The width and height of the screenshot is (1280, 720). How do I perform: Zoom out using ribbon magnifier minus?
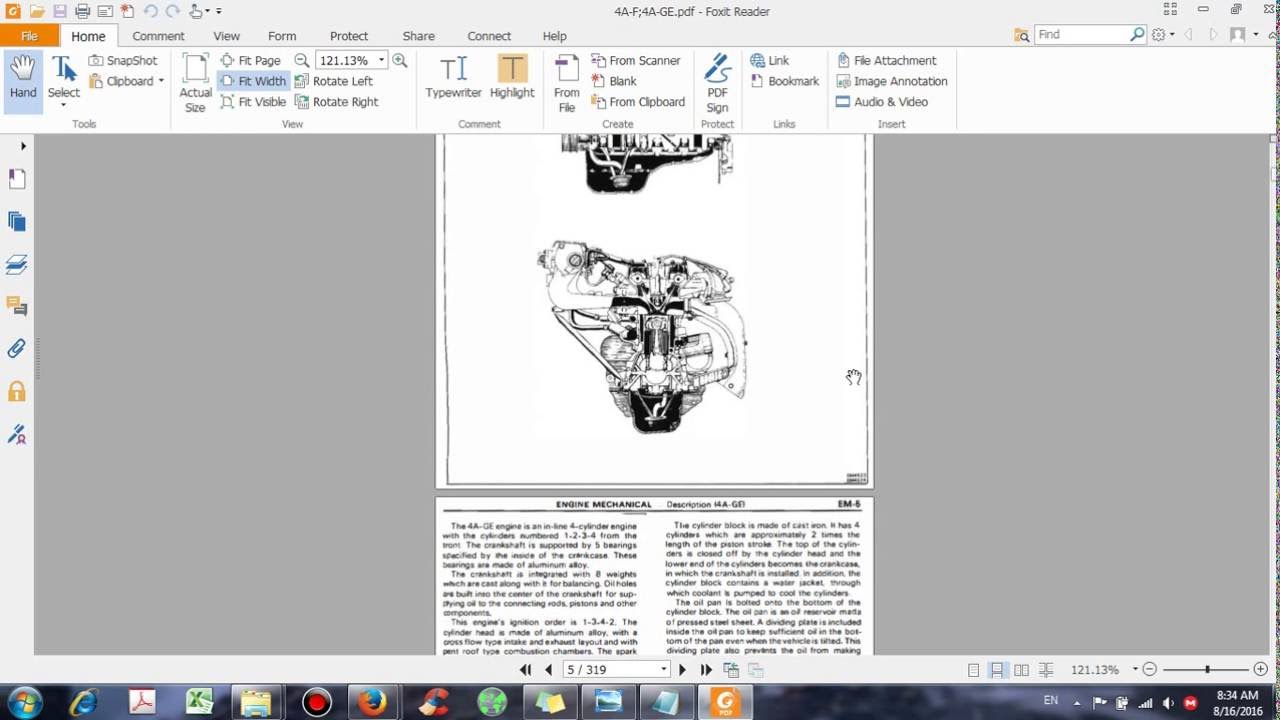(x=301, y=60)
